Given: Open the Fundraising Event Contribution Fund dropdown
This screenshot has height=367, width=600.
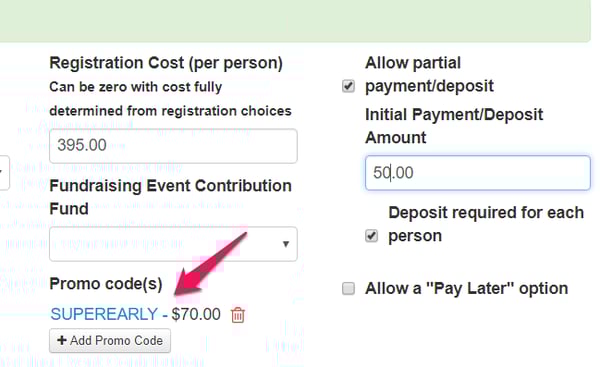Looking at the screenshot, I should point(173,244).
